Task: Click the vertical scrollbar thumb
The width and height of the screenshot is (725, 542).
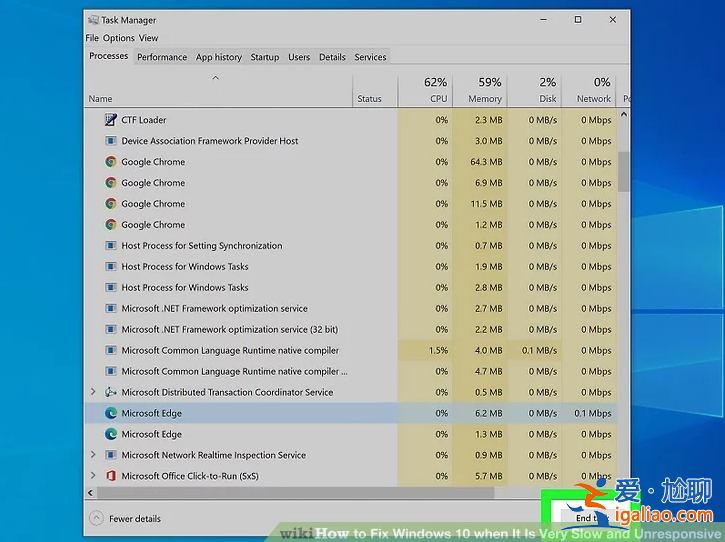Action: tap(624, 172)
